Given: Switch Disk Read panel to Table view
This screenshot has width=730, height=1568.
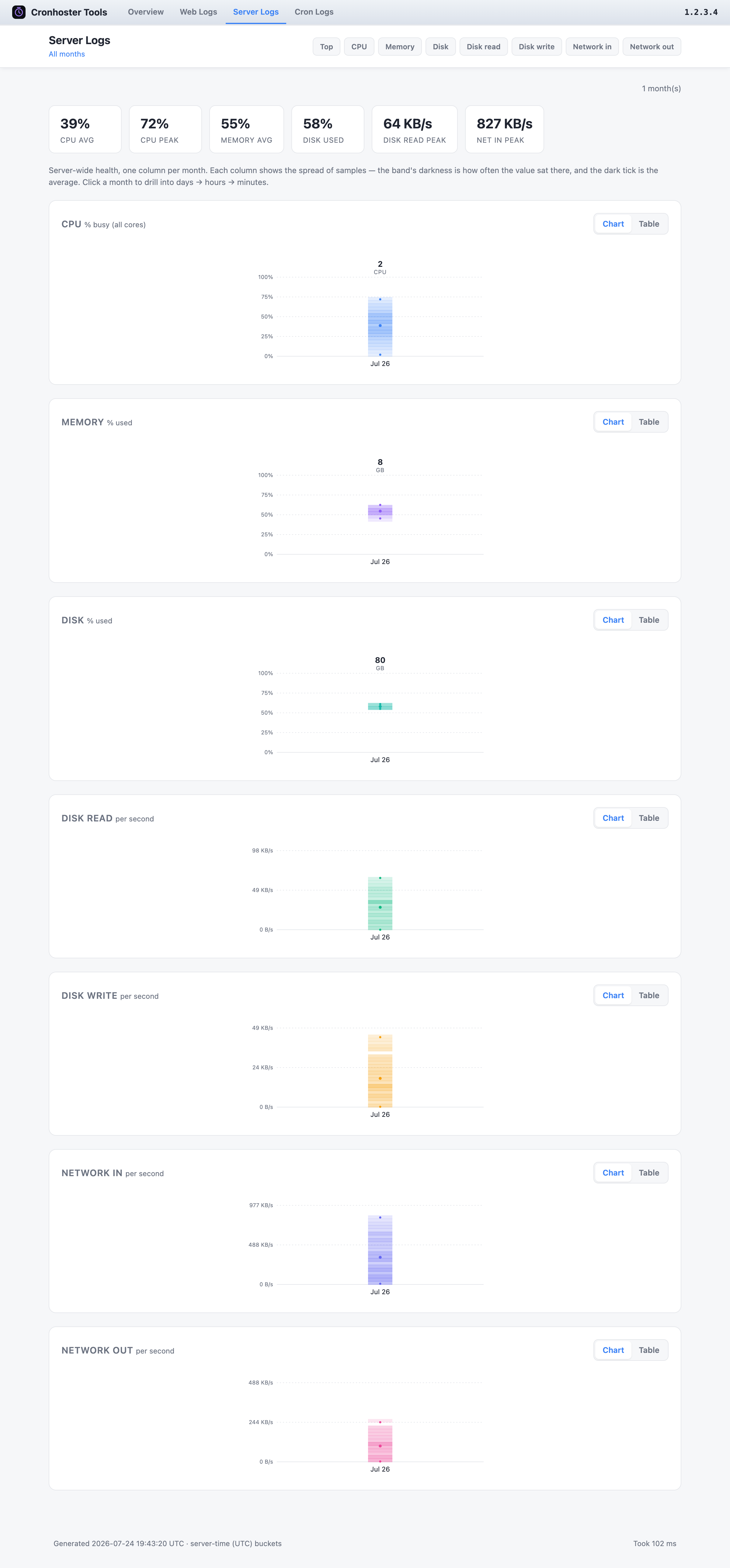Looking at the screenshot, I should 648,818.
